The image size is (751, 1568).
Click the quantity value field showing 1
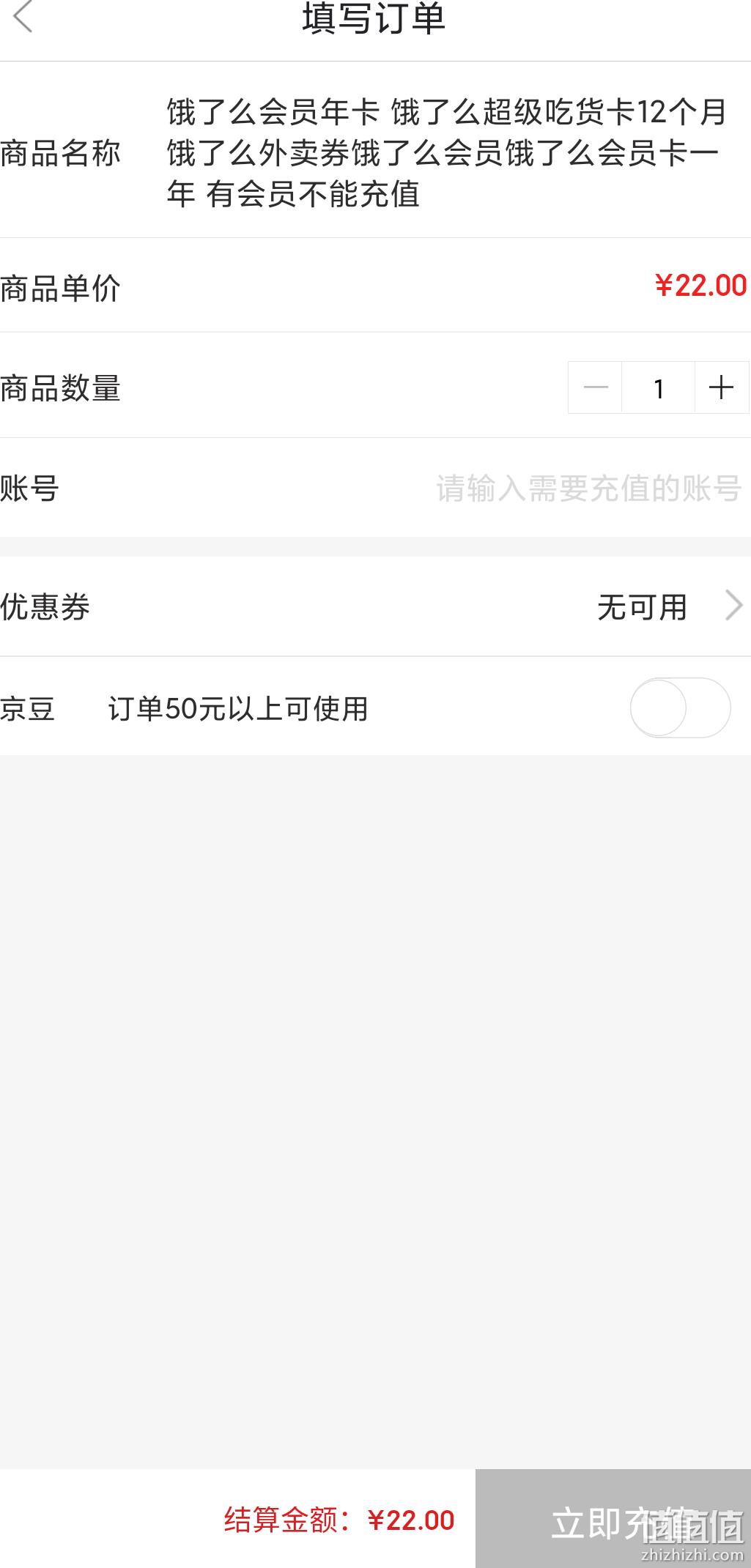(659, 387)
